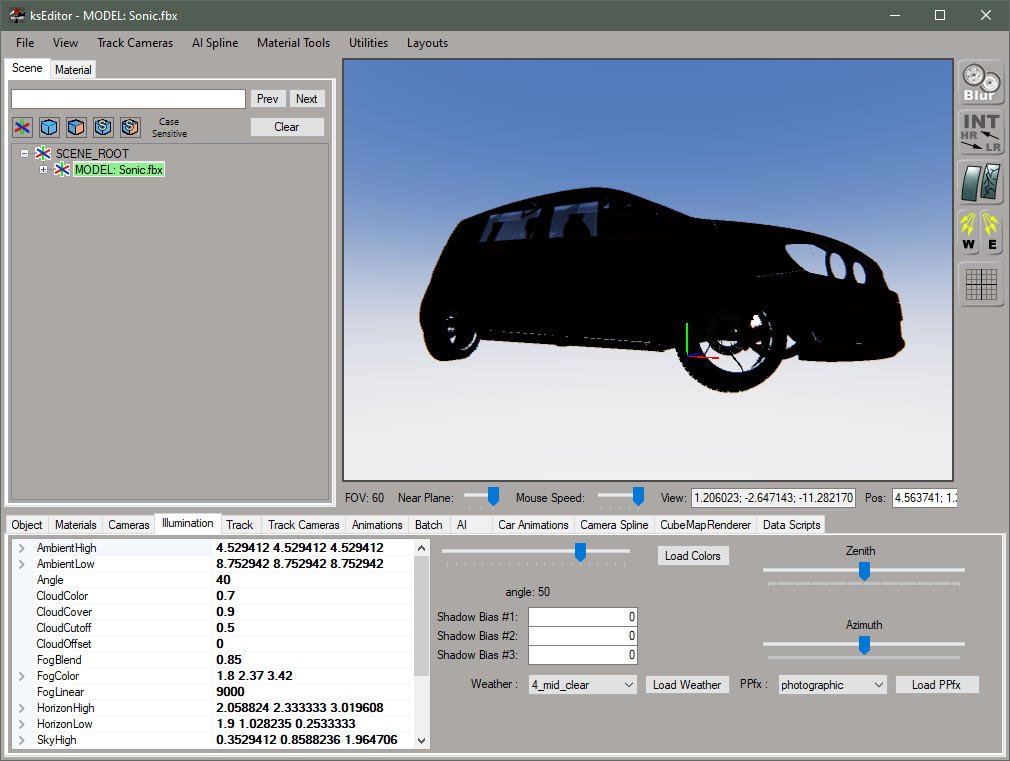The width and height of the screenshot is (1010, 761).
Task: Toggle the grid icon in right toolbar
Action: pos(981,284)
